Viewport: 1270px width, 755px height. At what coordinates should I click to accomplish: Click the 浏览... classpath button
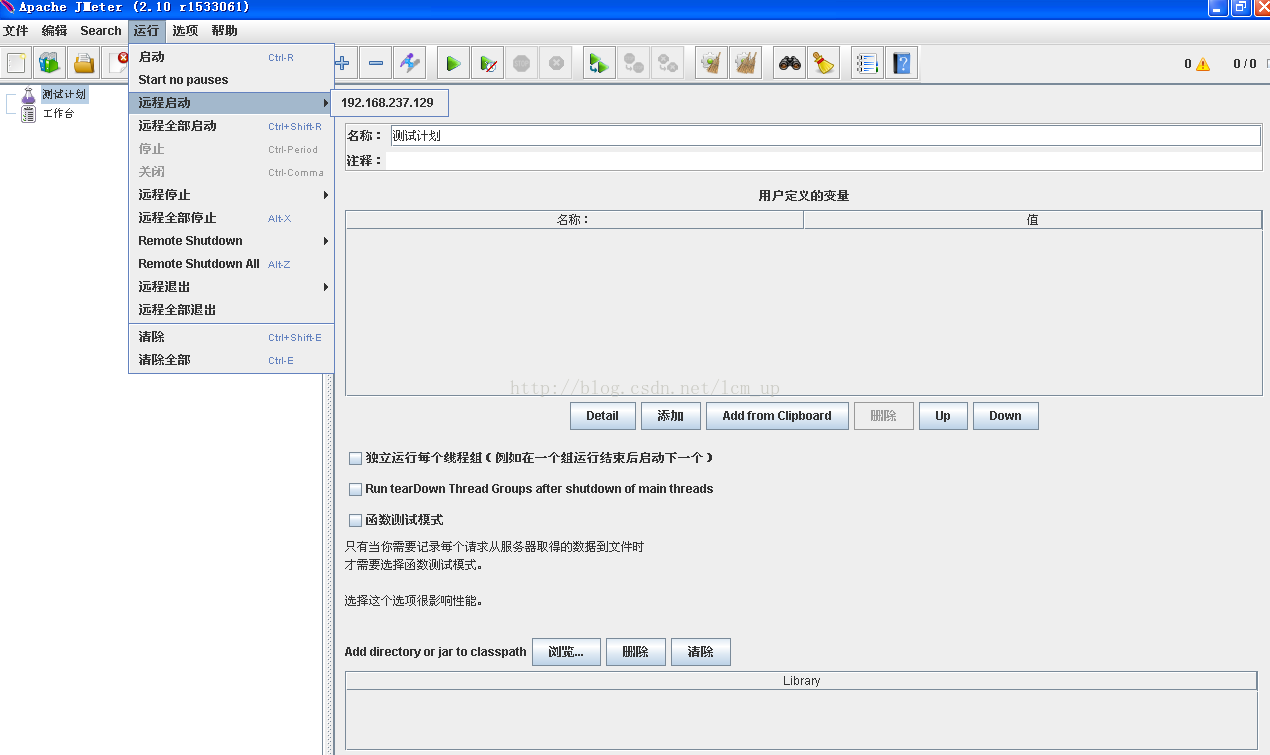click(566, 652)
